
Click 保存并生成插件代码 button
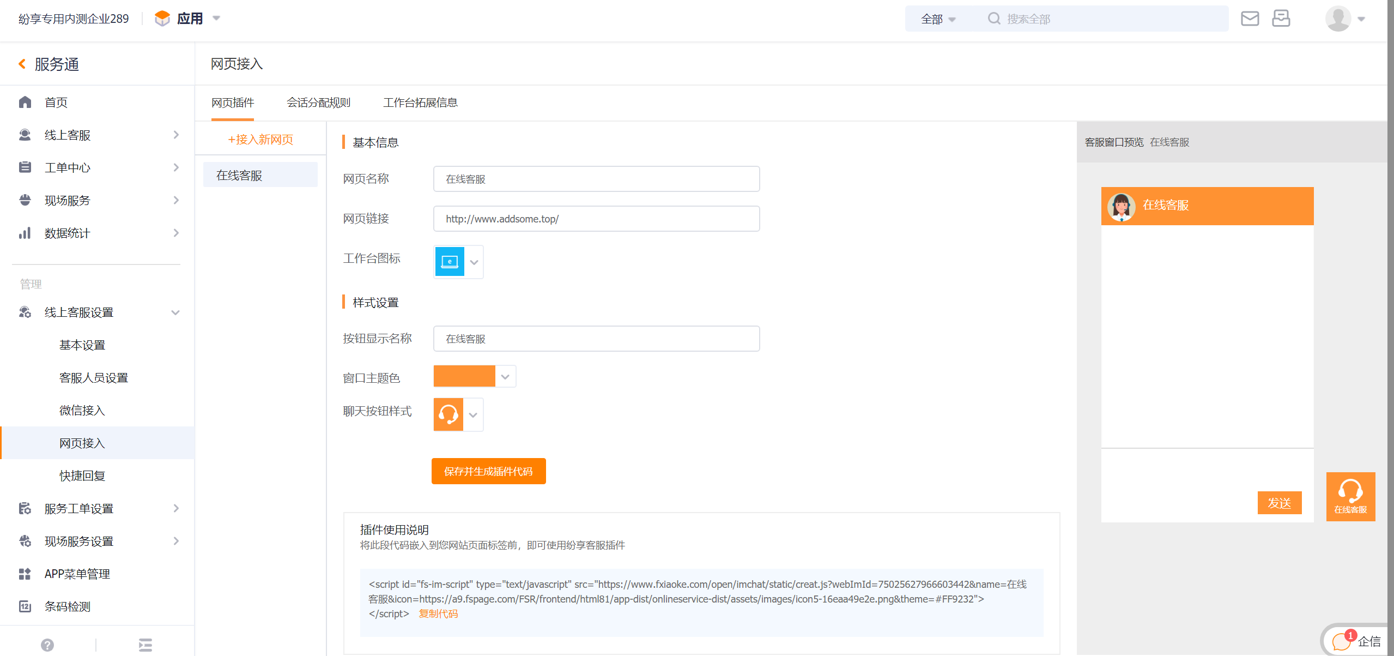[x=488, y=471]
